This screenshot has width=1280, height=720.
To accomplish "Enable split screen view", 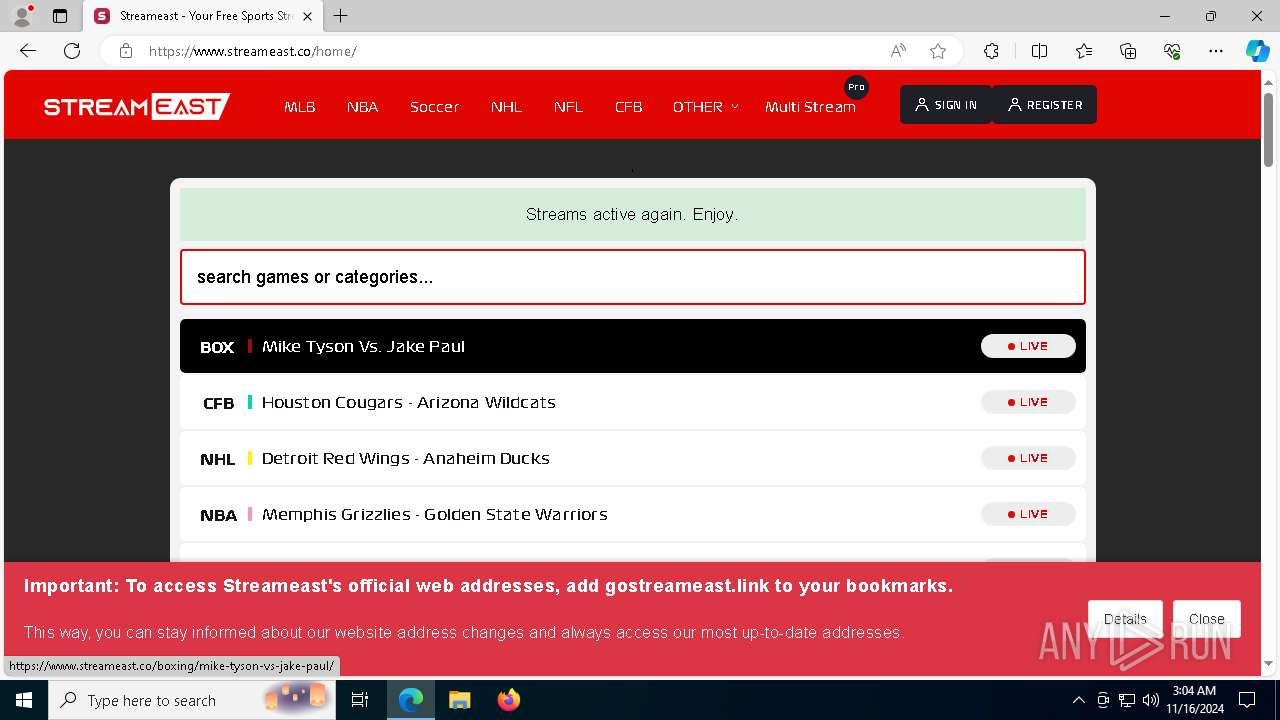I will (1039, 51).
